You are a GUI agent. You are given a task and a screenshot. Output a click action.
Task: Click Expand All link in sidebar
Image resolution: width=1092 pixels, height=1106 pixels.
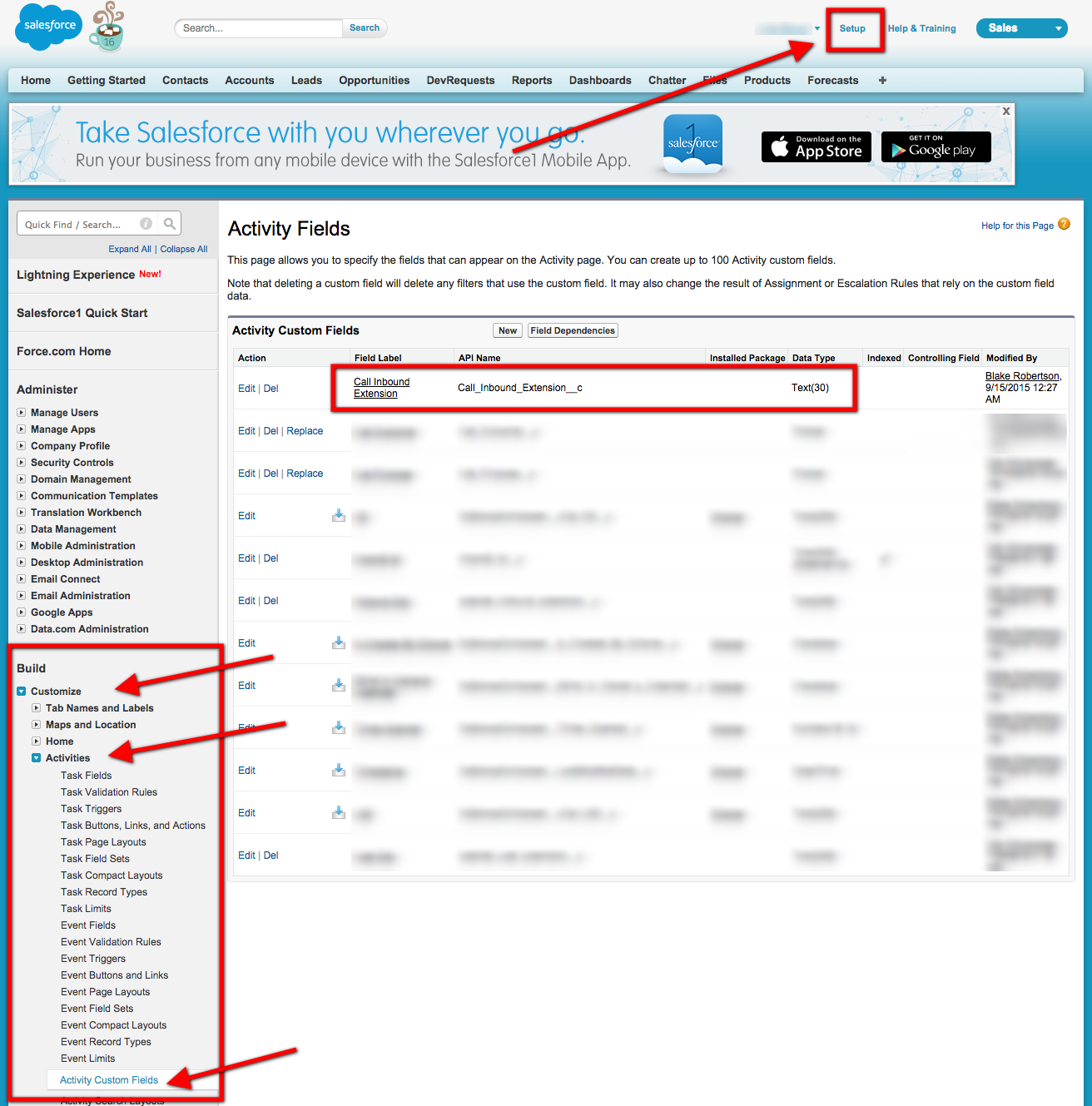tap(130, 249)
